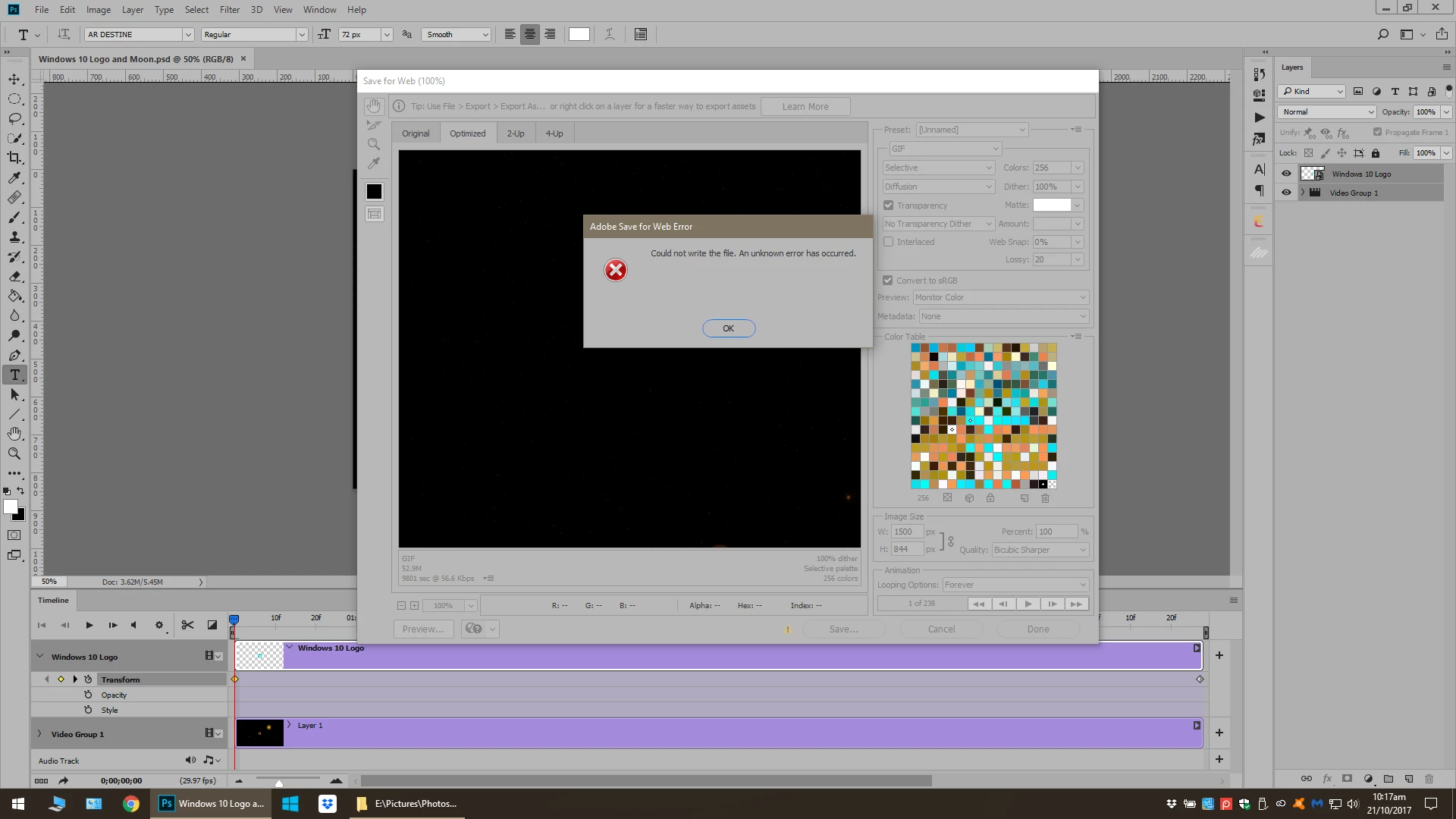Click OK on the error dialog

point(728,328)
